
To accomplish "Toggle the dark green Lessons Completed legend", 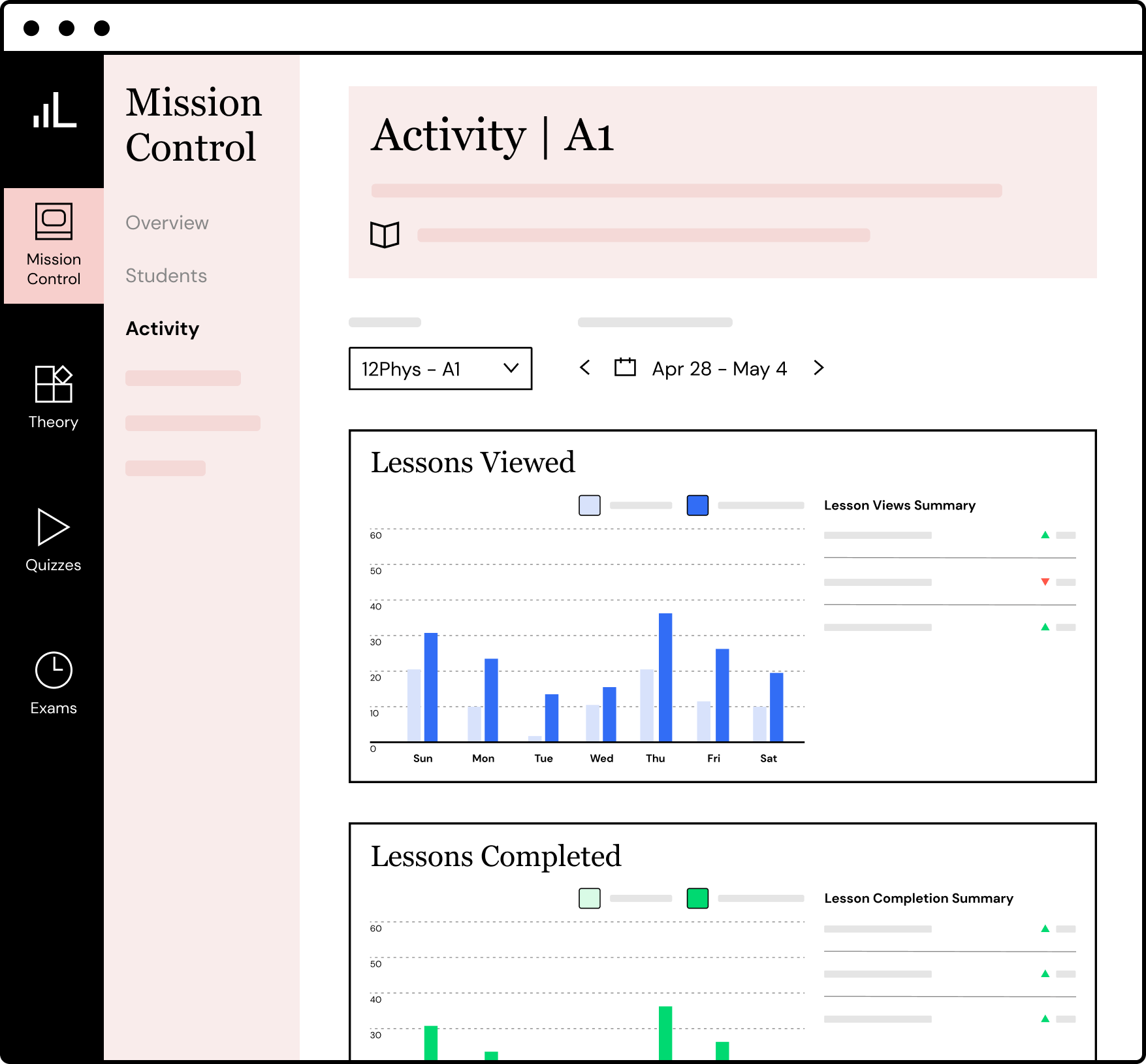I will pos(697,899).
